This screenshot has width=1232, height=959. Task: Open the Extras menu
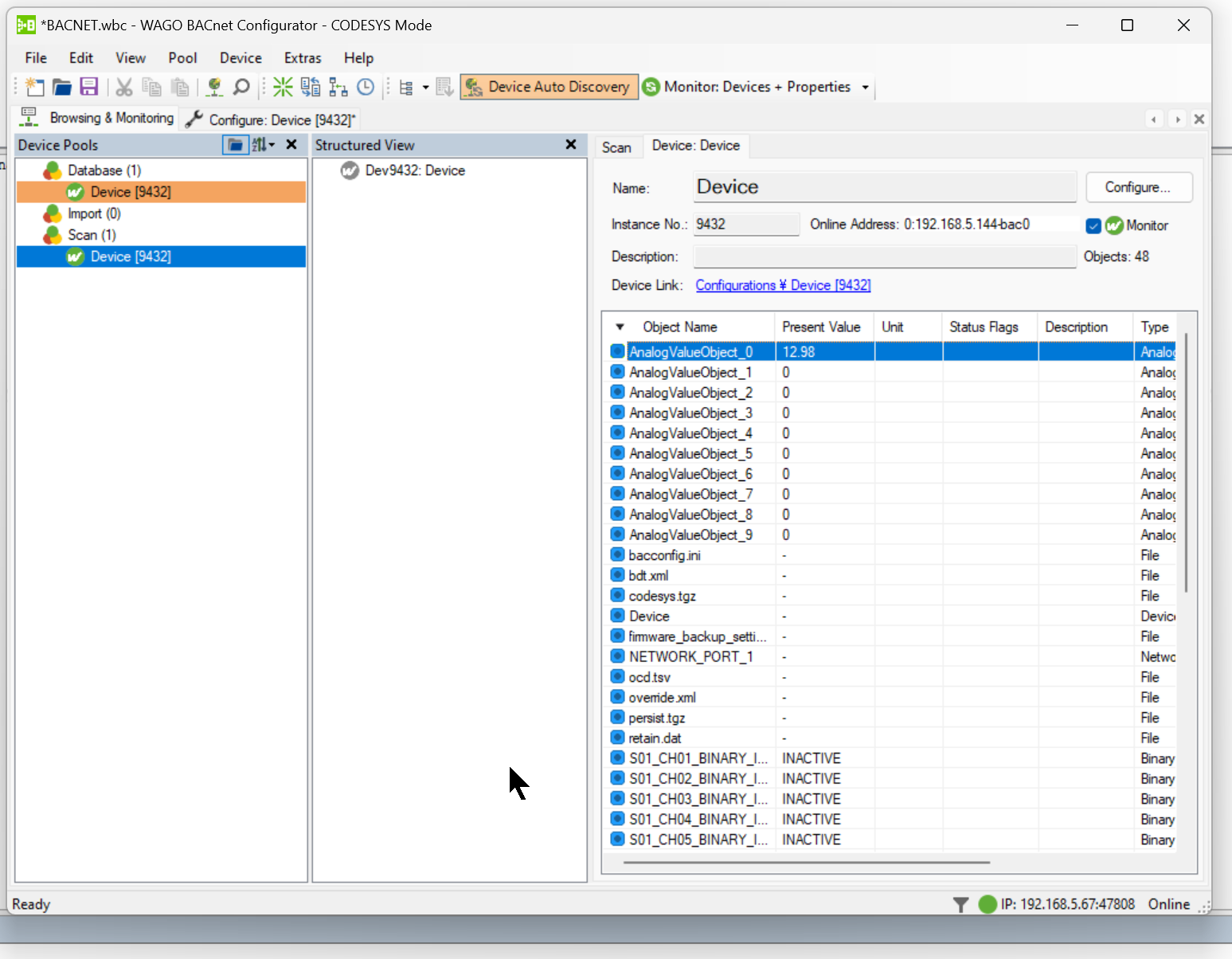click(x=303, y=58)
